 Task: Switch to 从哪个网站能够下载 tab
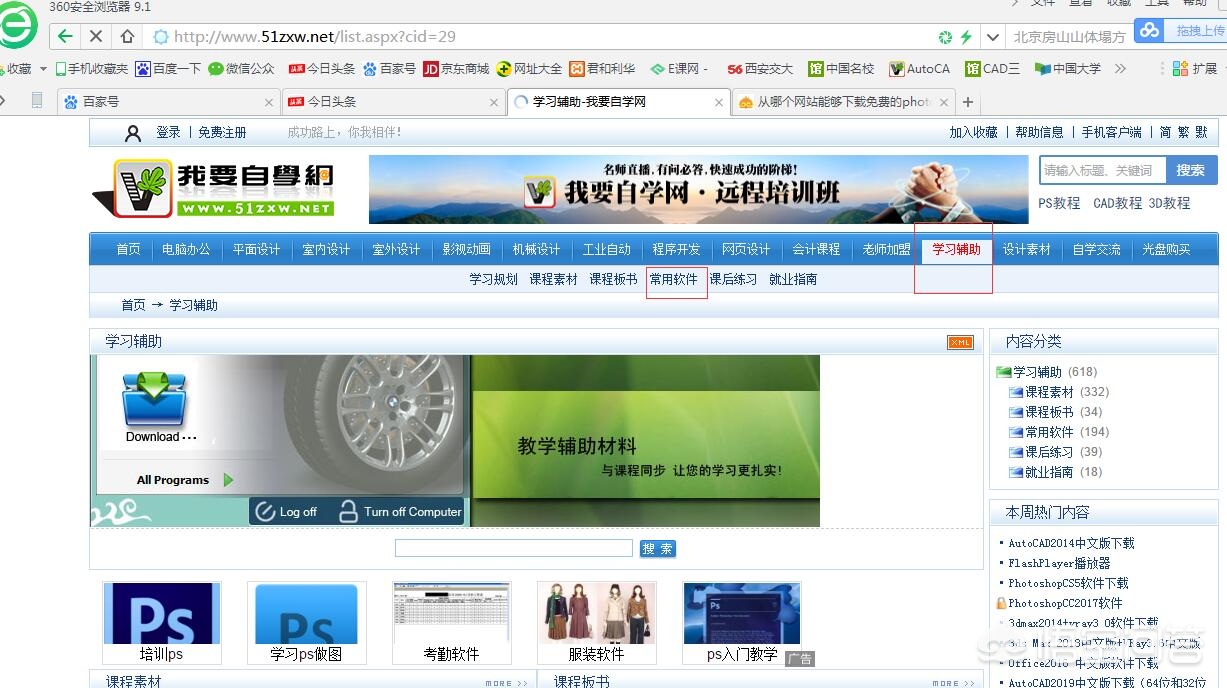pyautogui.click(x=843, y=102)
